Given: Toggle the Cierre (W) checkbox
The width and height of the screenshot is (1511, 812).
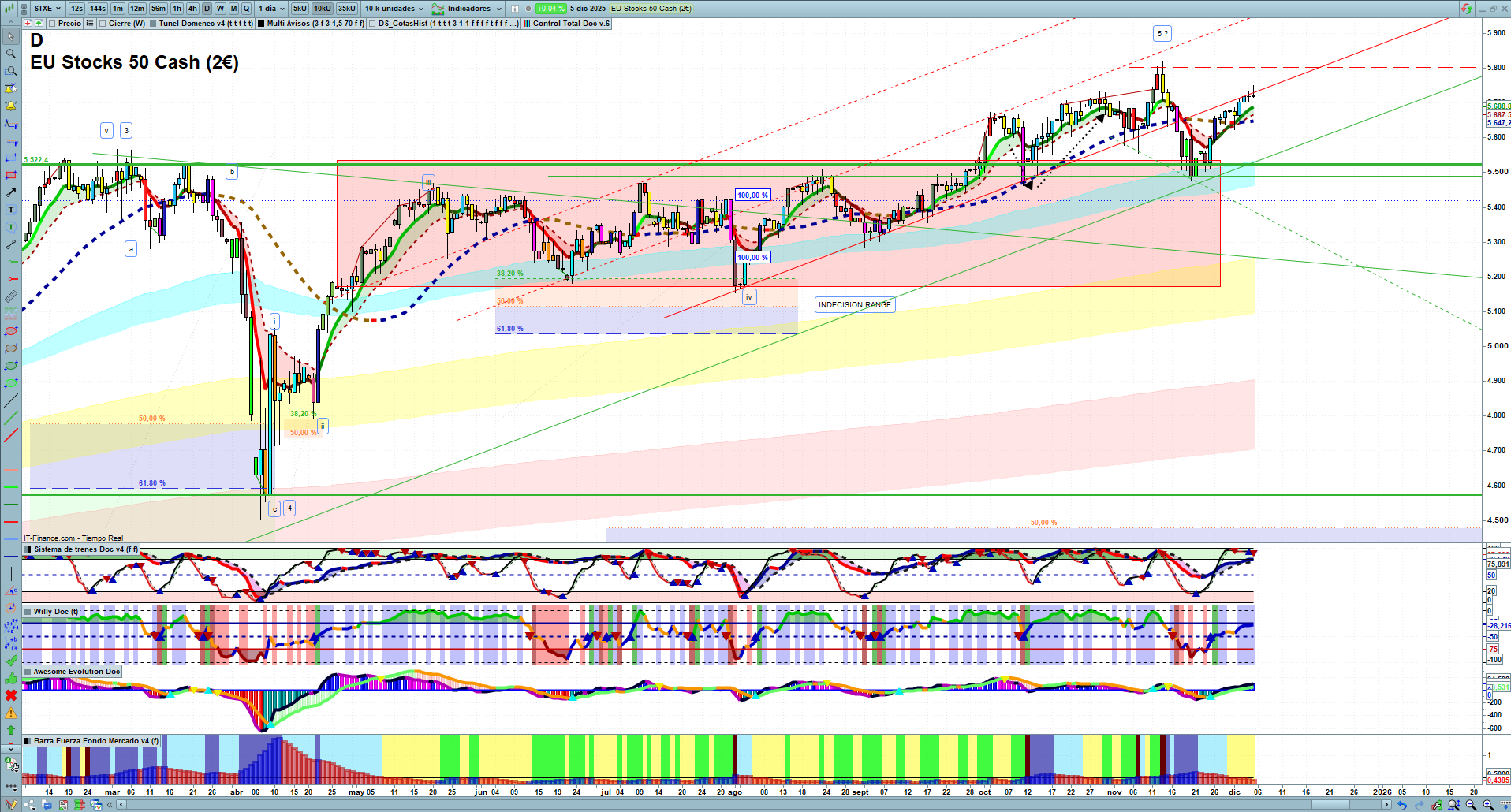Looking at the screenshot, I should click(x=103, y=24).
